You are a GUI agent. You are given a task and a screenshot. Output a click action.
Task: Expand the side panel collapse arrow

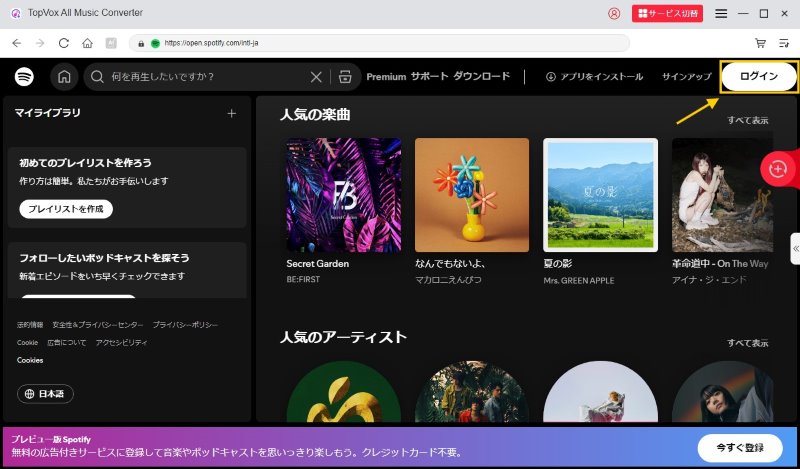click(x=795, y=249)
